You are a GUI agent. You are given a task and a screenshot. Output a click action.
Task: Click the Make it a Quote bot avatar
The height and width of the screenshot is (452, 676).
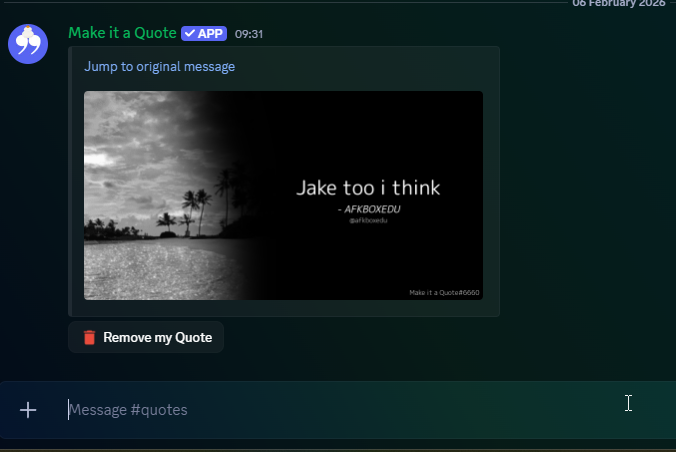pos(30,45)
